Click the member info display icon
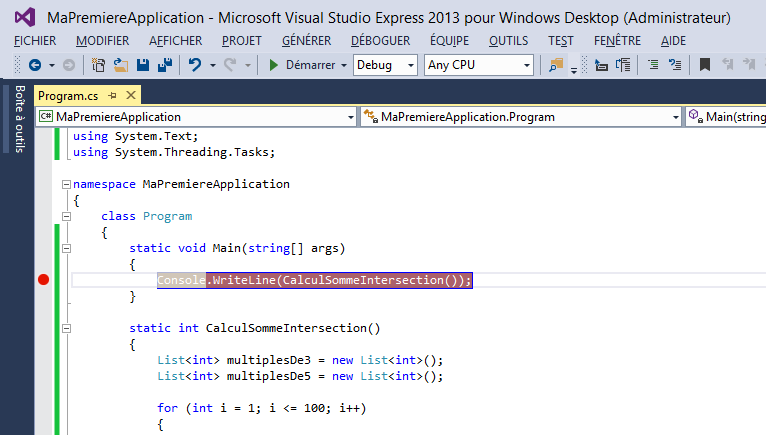The width and height of the screenshot is (766, 435). 601,65
